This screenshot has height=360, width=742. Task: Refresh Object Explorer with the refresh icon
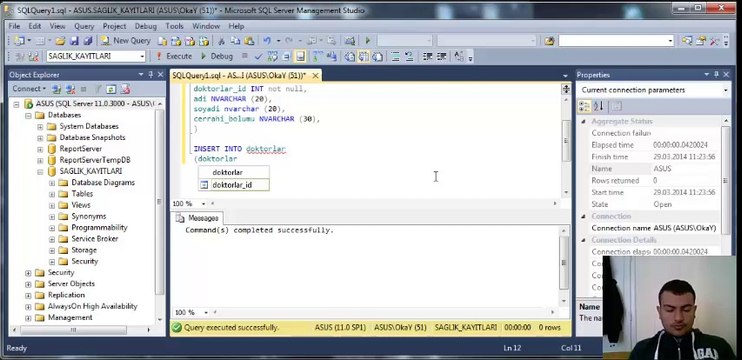tap(111, 89)
